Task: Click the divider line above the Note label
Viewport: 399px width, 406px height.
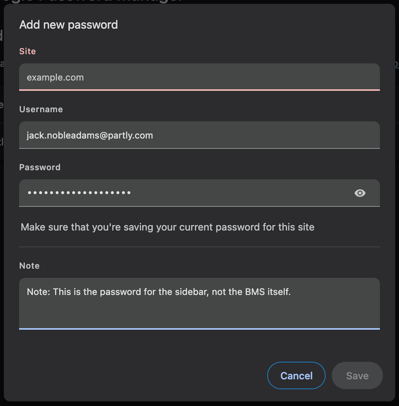Action: pyautogui.click(x=199, y=247)
